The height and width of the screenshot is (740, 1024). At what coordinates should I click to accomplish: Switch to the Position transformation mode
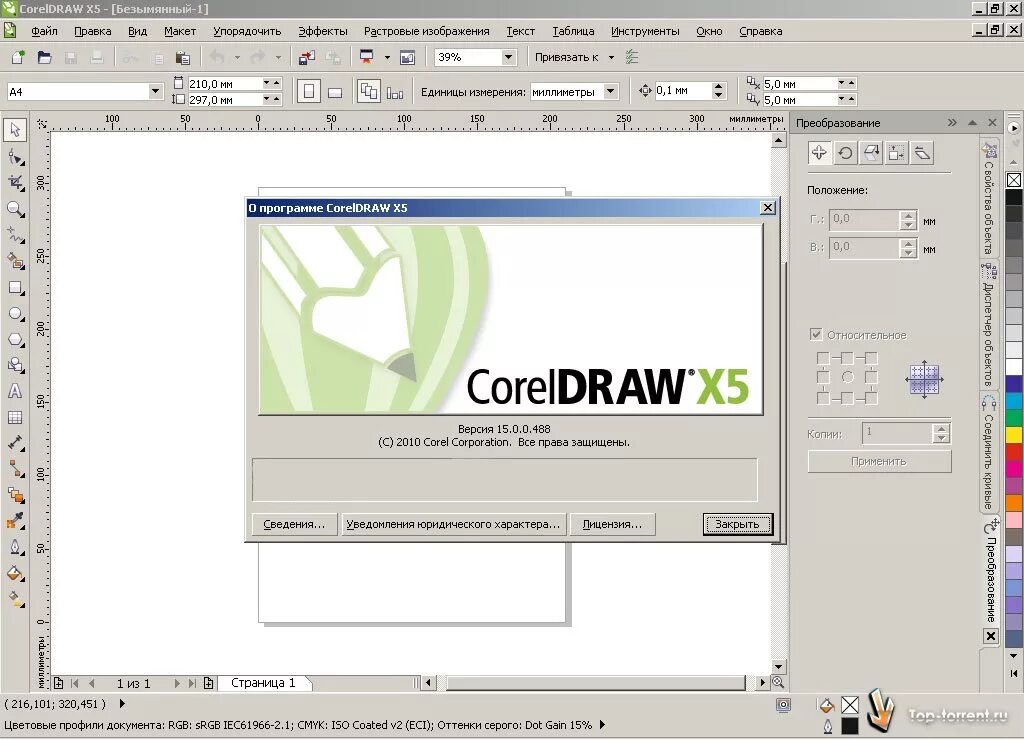point(819,153)
